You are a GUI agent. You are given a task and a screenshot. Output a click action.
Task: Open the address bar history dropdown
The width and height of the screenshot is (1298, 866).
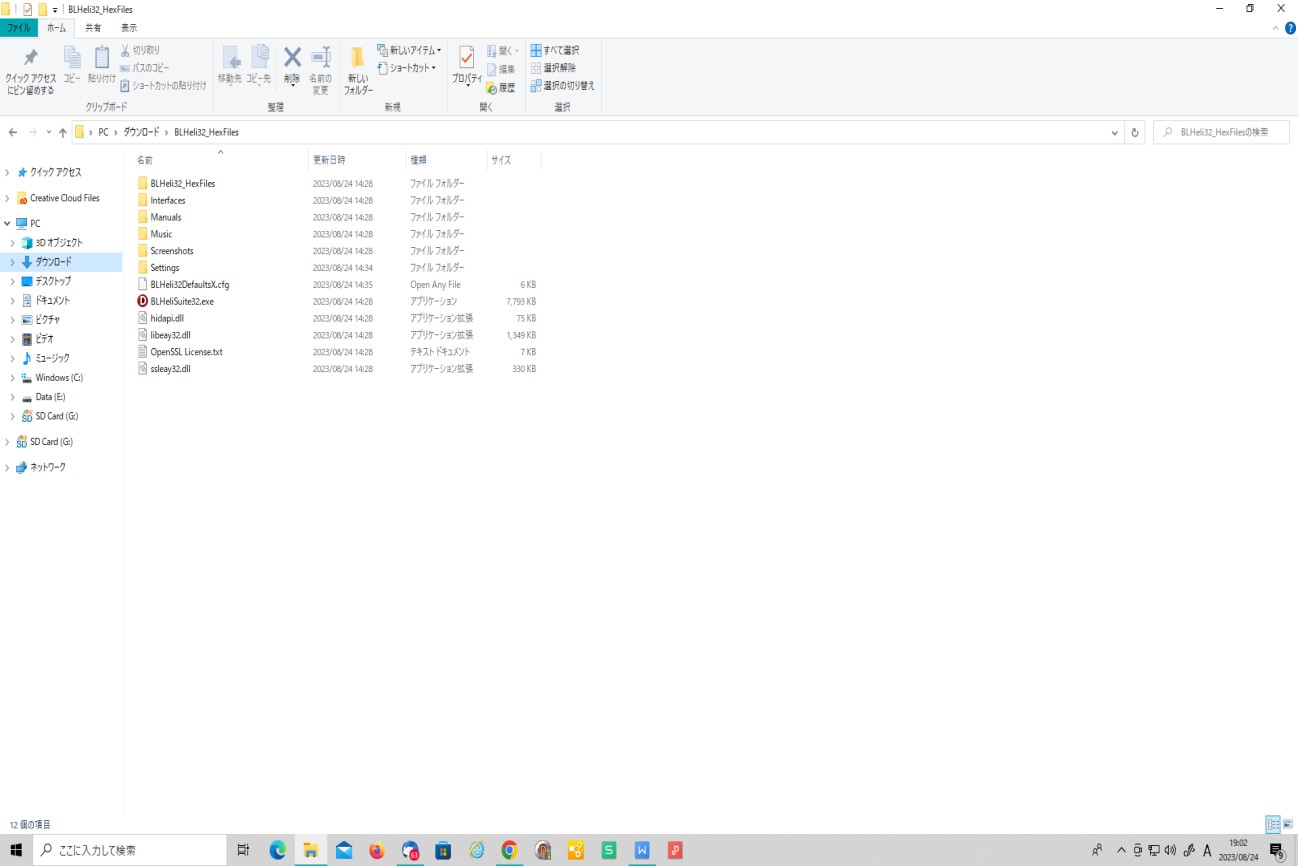click(1115, 132)
